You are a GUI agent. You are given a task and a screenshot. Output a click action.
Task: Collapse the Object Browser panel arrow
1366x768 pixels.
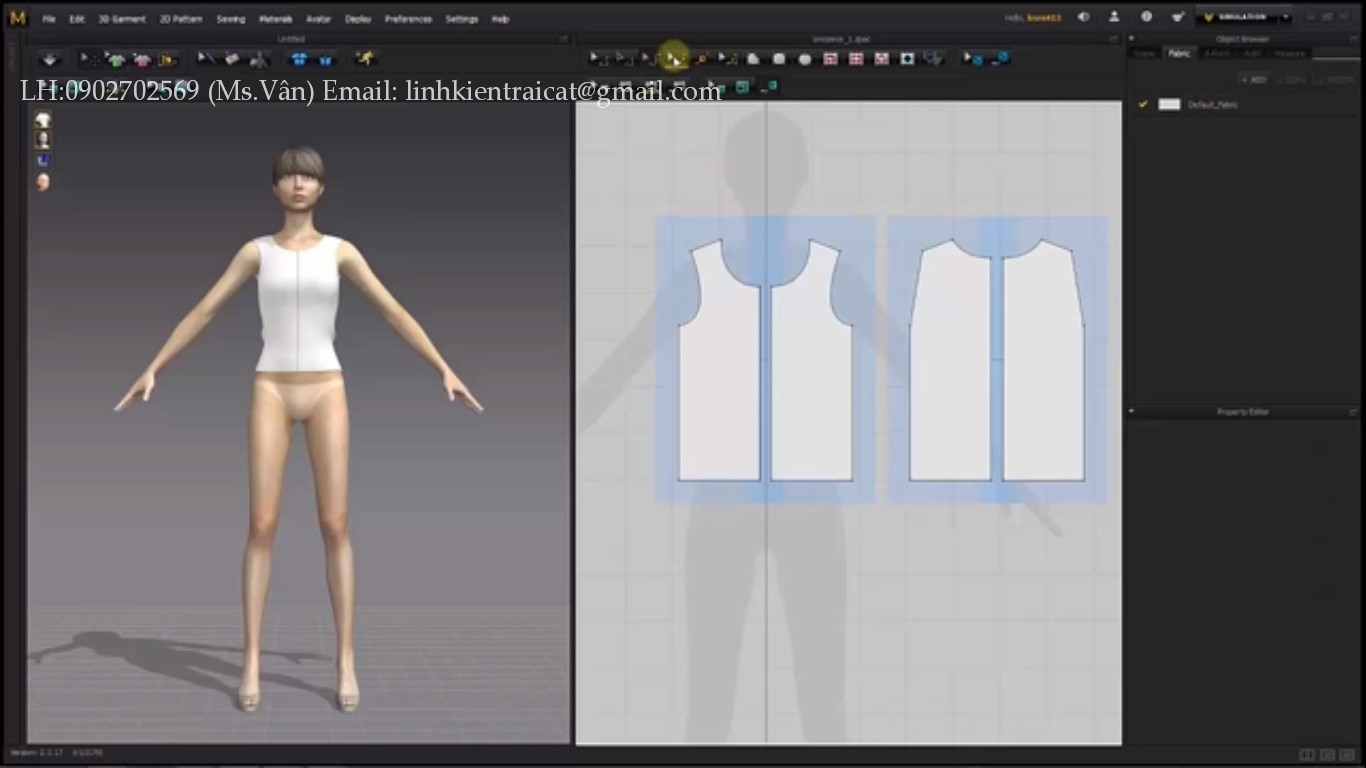(x=1132, y=39)
